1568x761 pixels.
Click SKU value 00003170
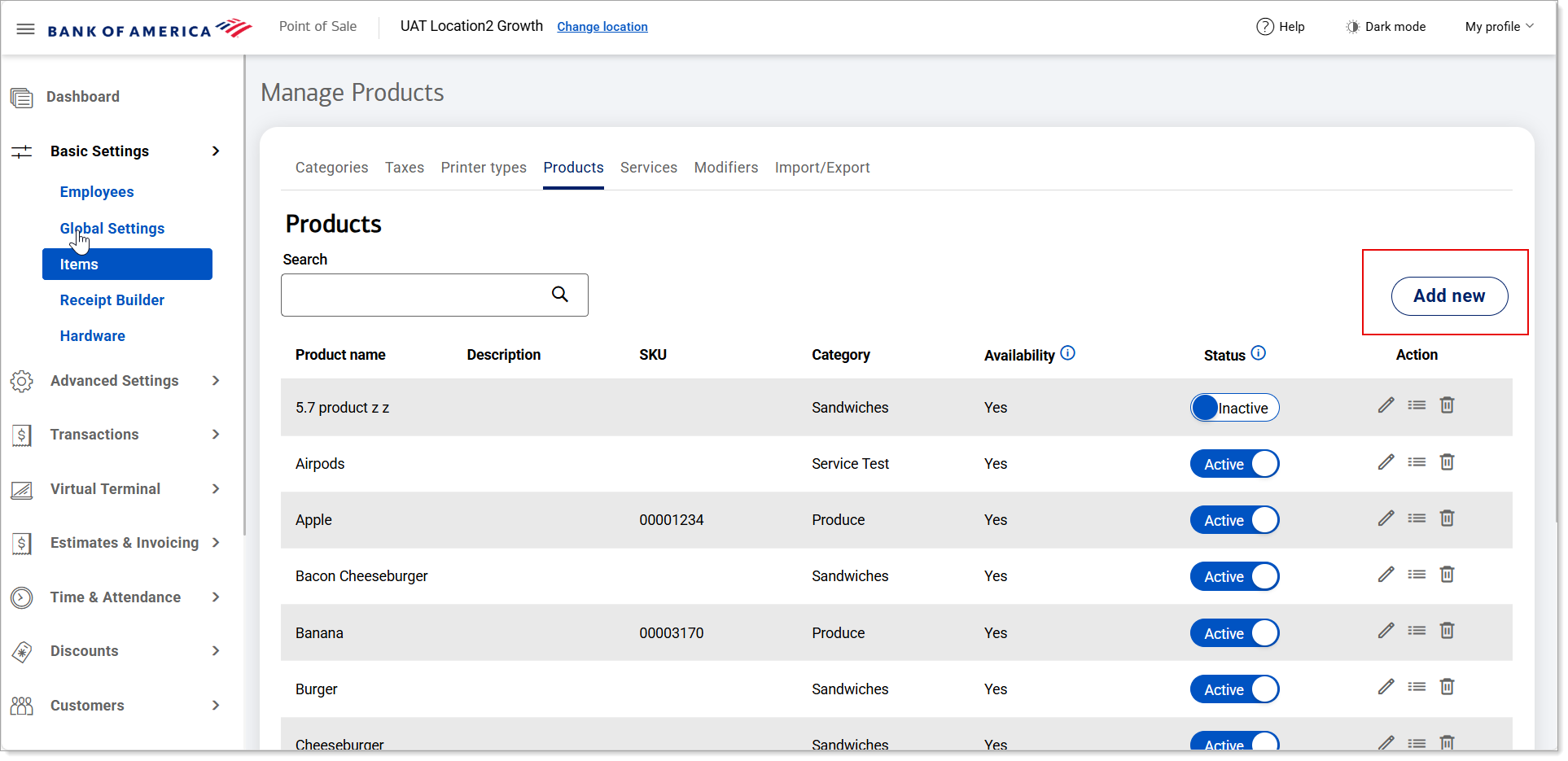coord(672,633)
